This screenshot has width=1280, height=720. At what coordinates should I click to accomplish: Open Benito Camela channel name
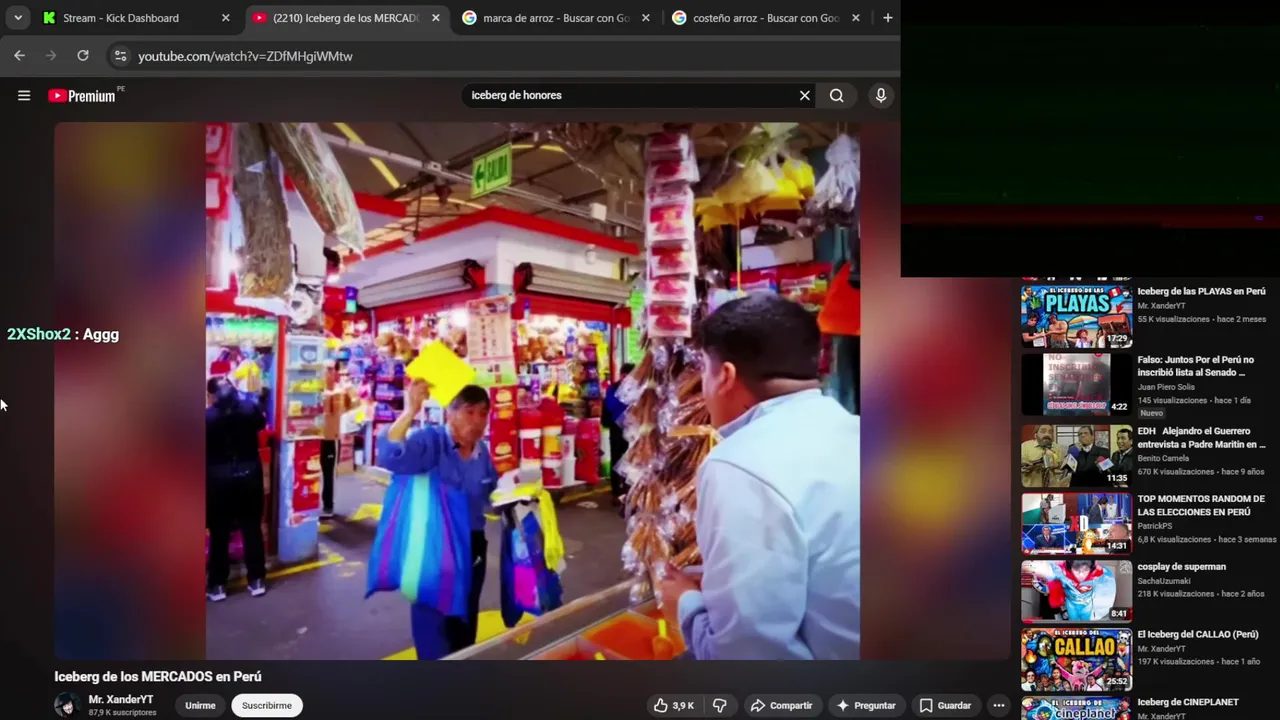(1163, 458)
